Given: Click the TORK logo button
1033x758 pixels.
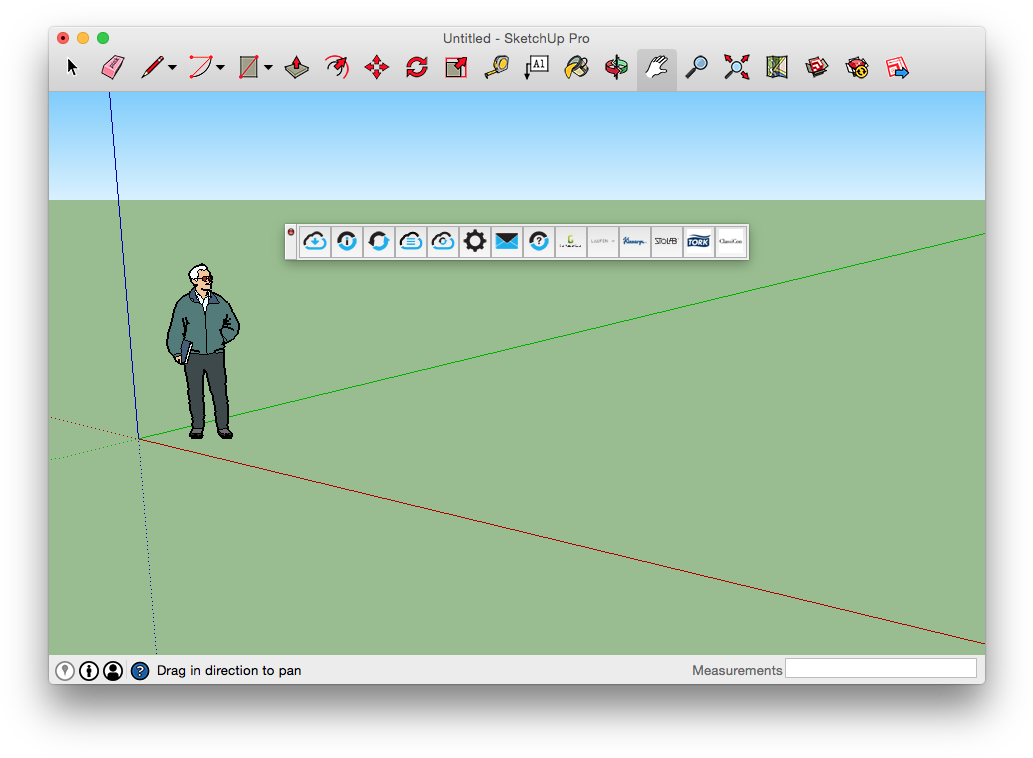Looking at the screenshot, I should (698, 241).
